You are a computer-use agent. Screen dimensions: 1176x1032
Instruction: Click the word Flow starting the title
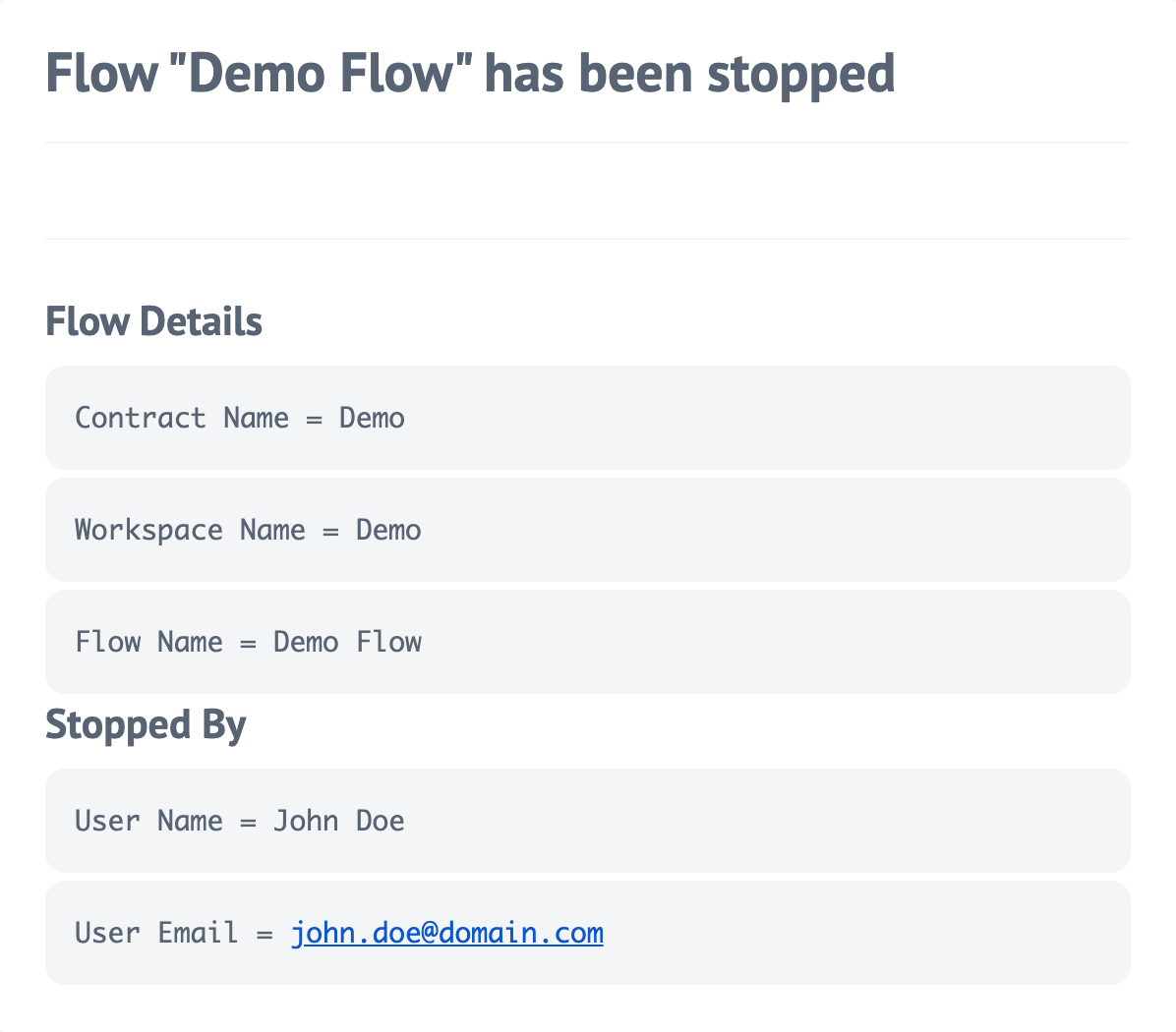(102, 73)
